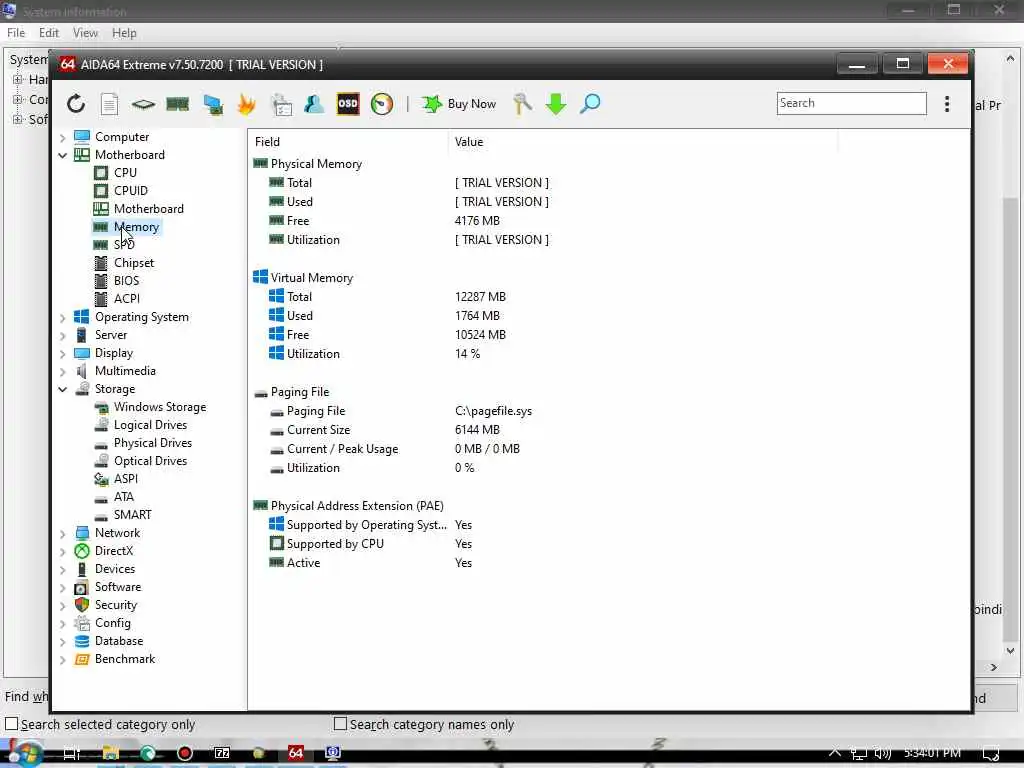Image resolution: width=1024 pixels, height=768 pixels.
Task: Open Edit menu in System Information
Action: tap(48, 33)
